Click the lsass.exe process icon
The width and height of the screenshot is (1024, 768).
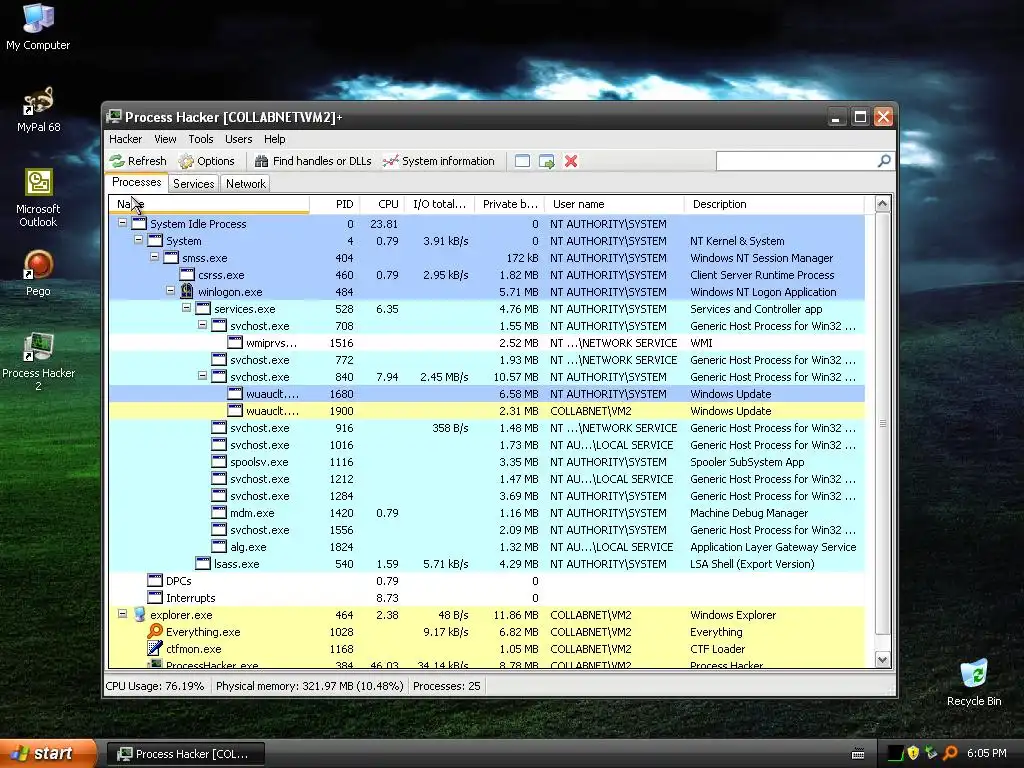click(203, 564)
